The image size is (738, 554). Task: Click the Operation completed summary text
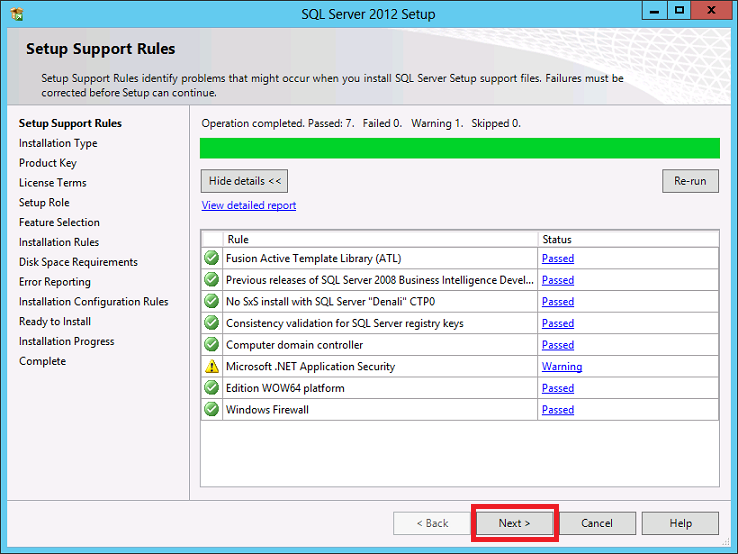click(x=361, y=123)
